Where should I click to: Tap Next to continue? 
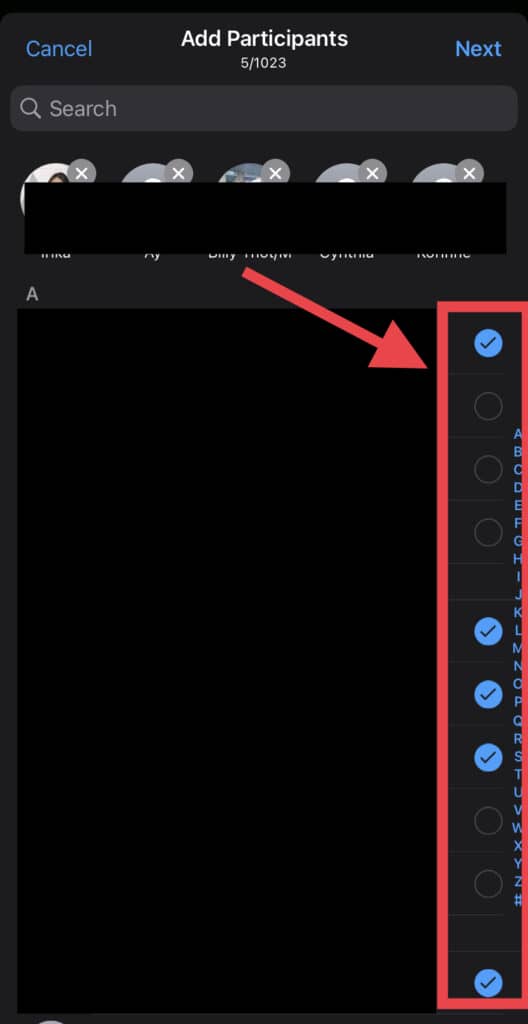click(478, 49)
